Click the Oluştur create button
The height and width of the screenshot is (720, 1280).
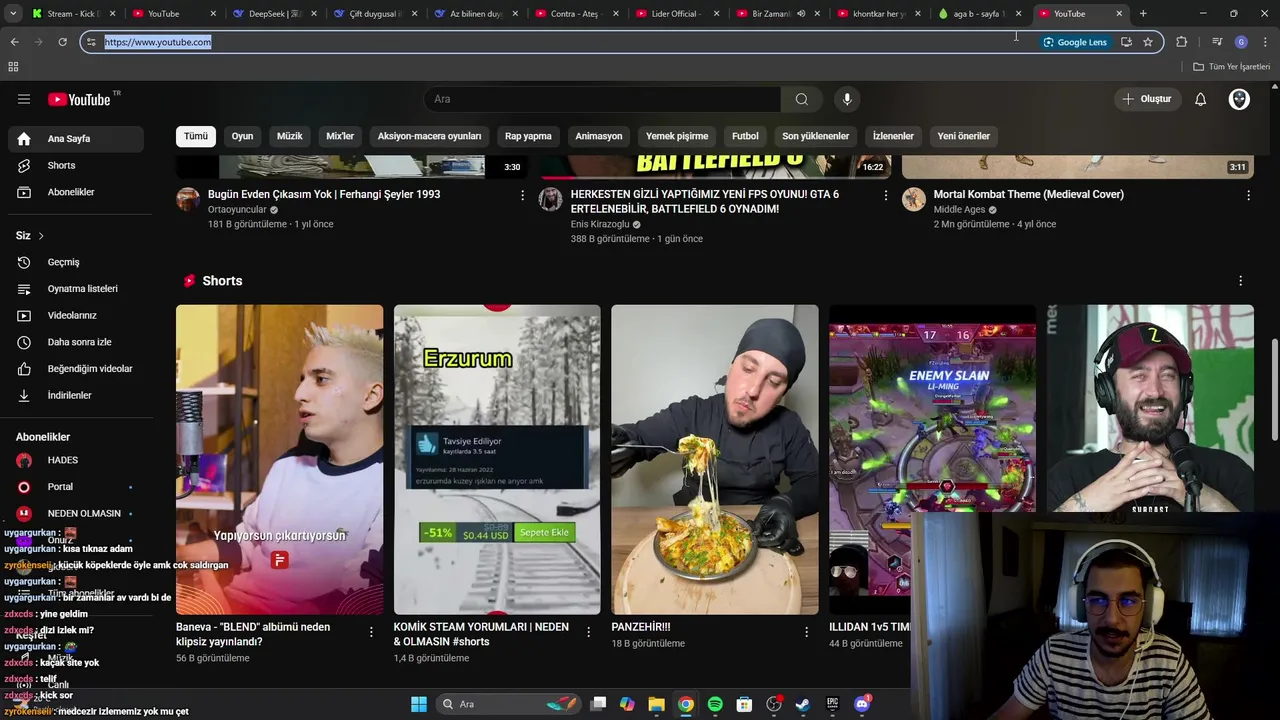[x=1146, y=99]
